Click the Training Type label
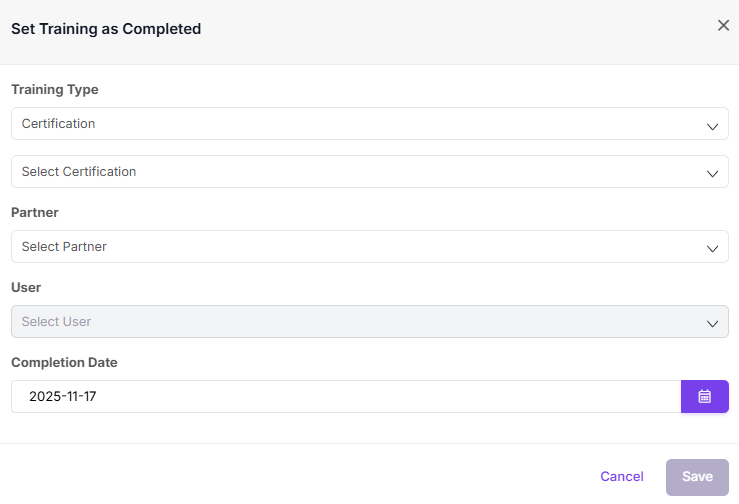Viewport: 739px width, 504px height. pyautogui.click(x=55, y=90)
